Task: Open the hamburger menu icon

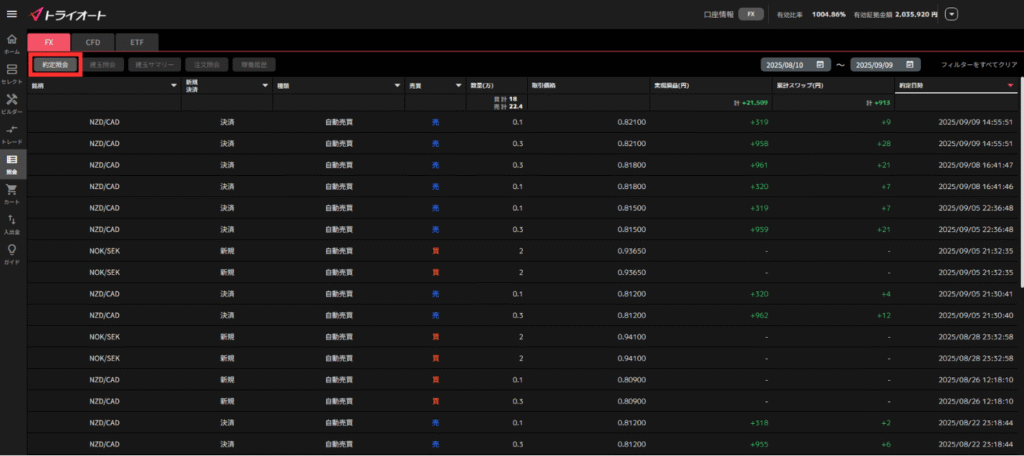Action: tap(11, 14)
